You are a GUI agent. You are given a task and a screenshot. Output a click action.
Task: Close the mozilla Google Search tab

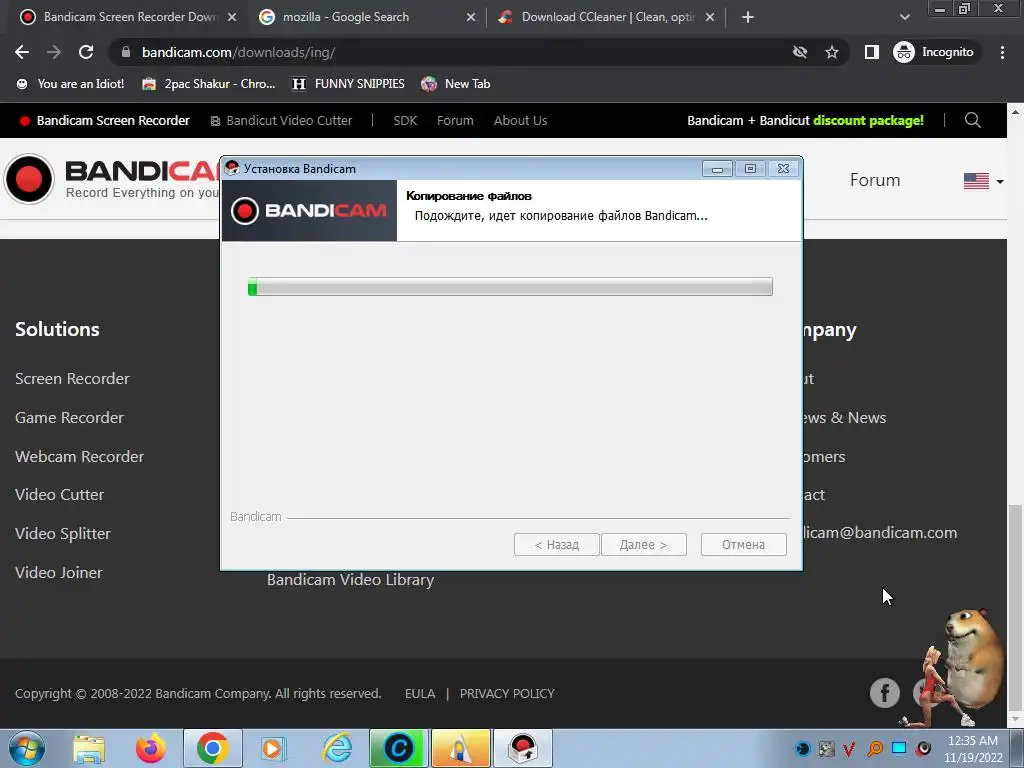[471, 17]
